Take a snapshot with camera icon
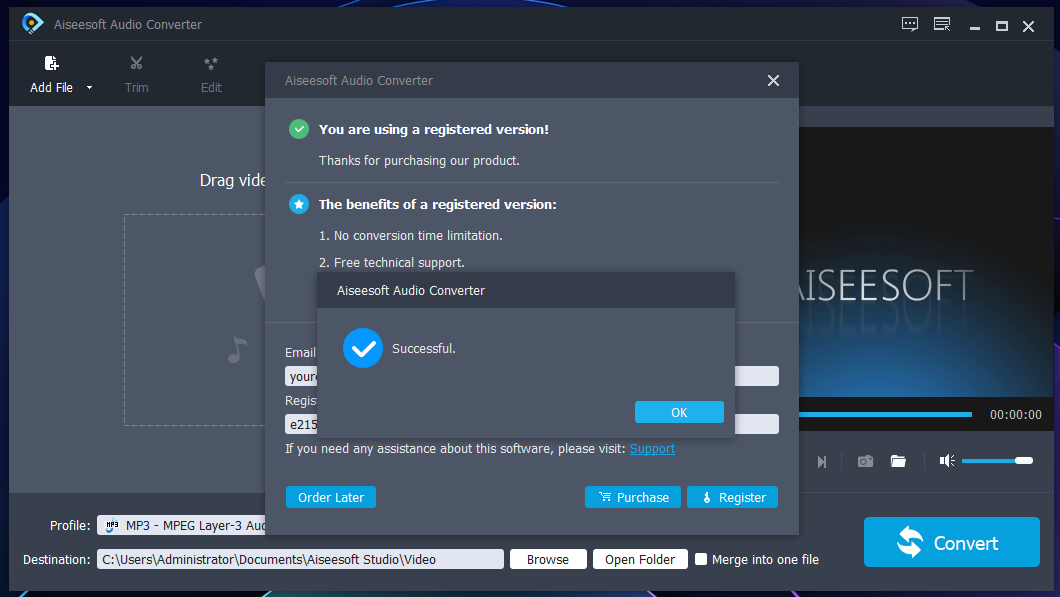1060x597 pixels. coord(865,461)
